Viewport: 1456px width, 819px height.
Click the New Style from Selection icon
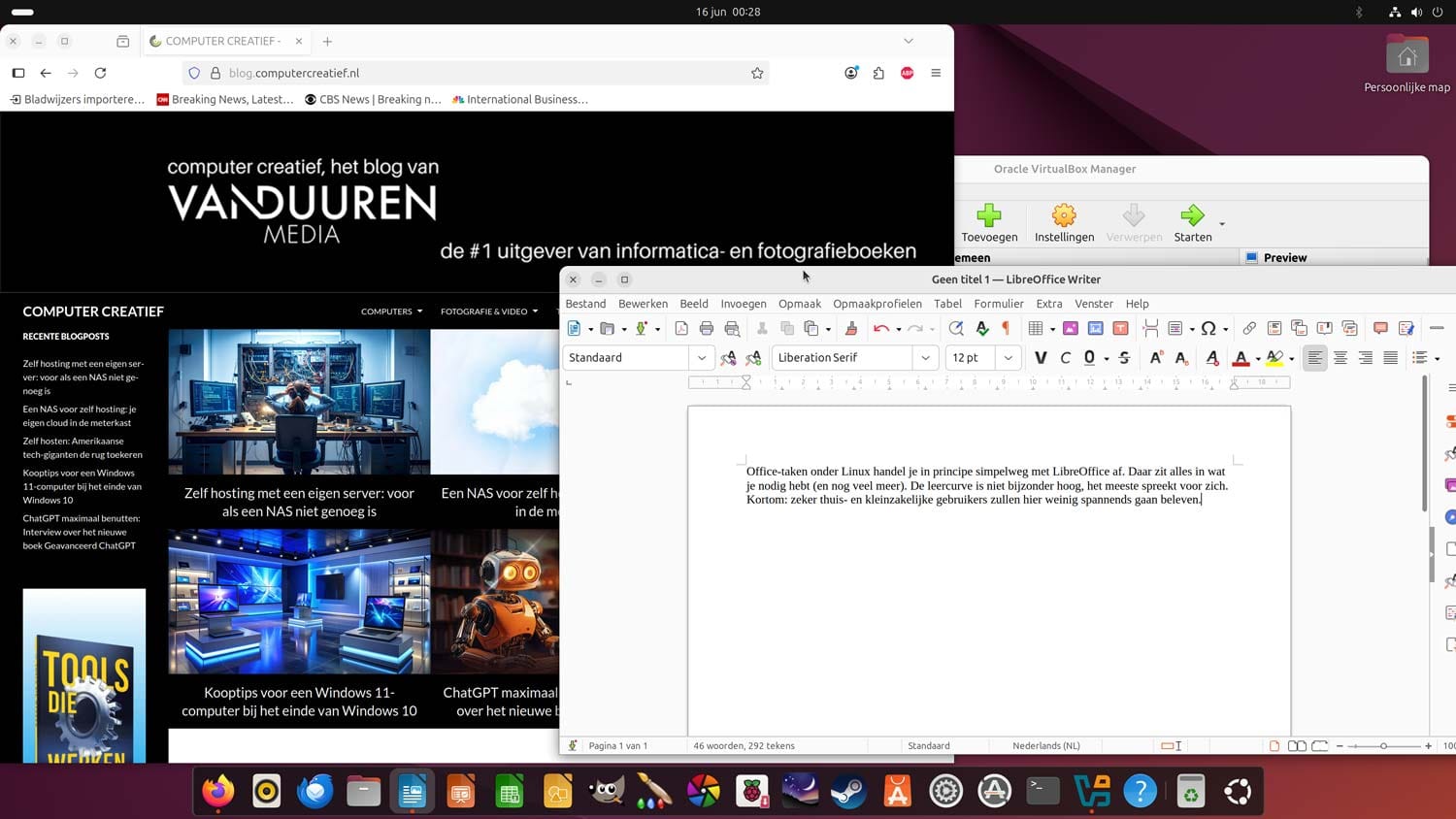753,358
